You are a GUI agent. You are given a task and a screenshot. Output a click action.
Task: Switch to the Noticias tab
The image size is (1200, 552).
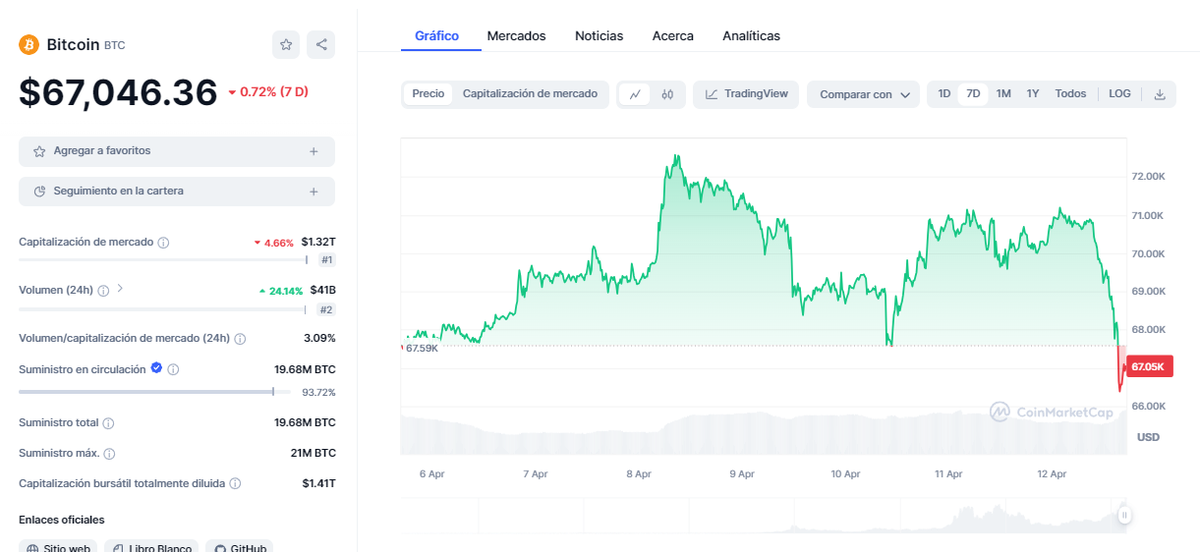click(598, 36)
